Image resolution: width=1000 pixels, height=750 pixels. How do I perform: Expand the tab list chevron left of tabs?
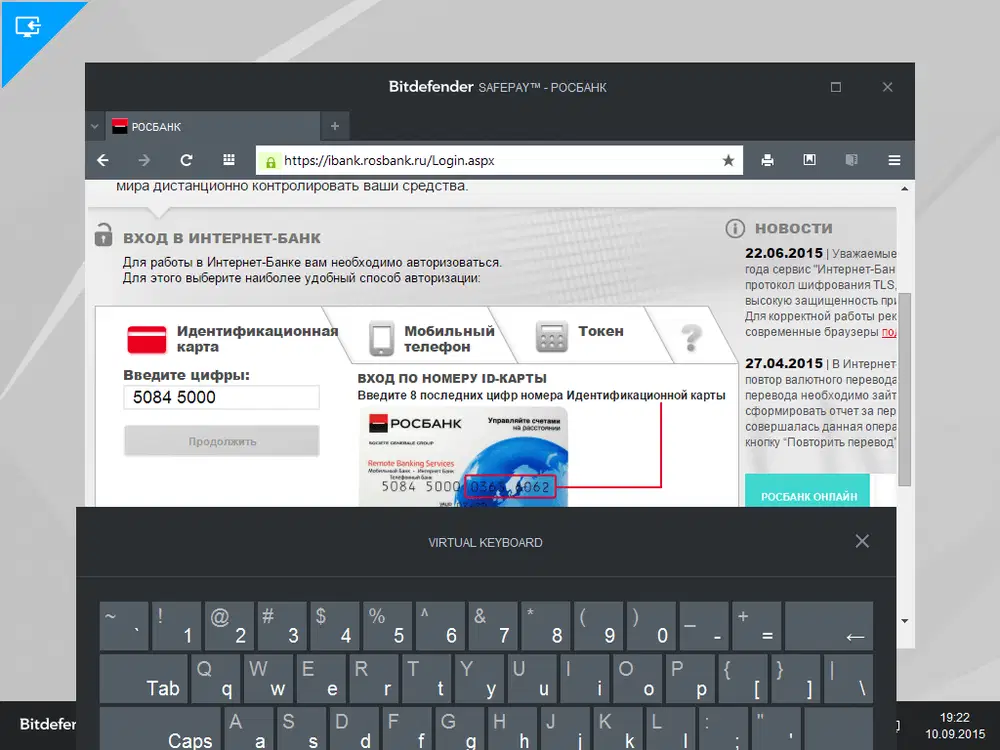[x=95, y=126]
